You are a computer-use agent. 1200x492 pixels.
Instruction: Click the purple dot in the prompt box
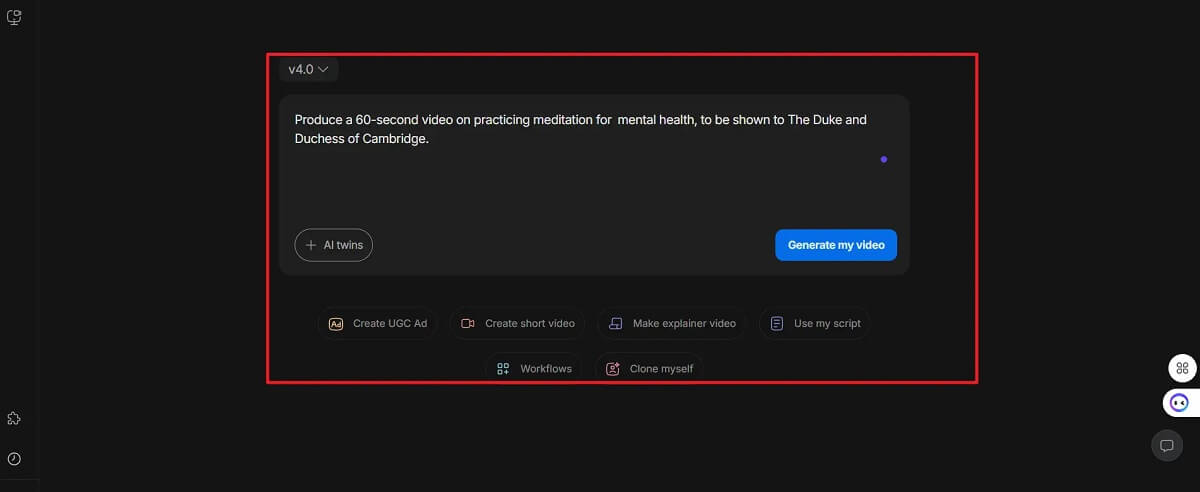[x=884, y=159]
